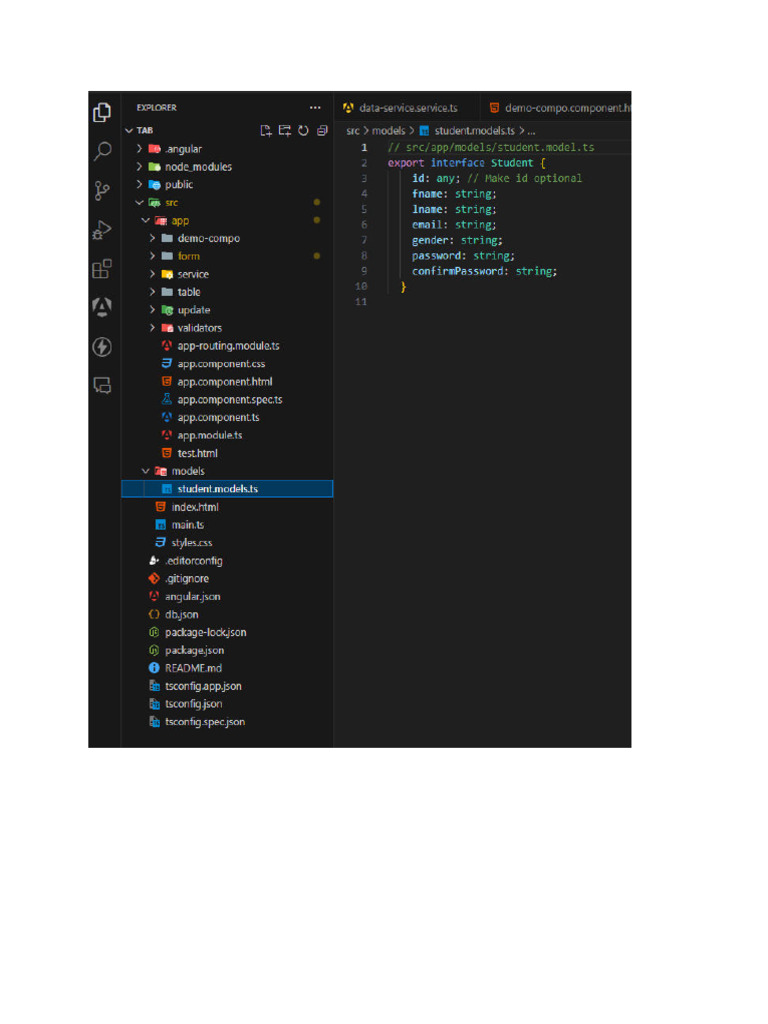768x1024 pixels.
Task: Click the models breadcrumb segment
Action: (x=389, y=131)
